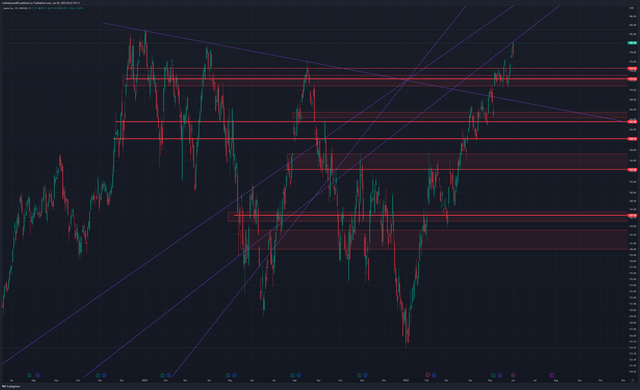Open the blue dividend marker at May 2023
640x390 pixels.
[500, 375]
